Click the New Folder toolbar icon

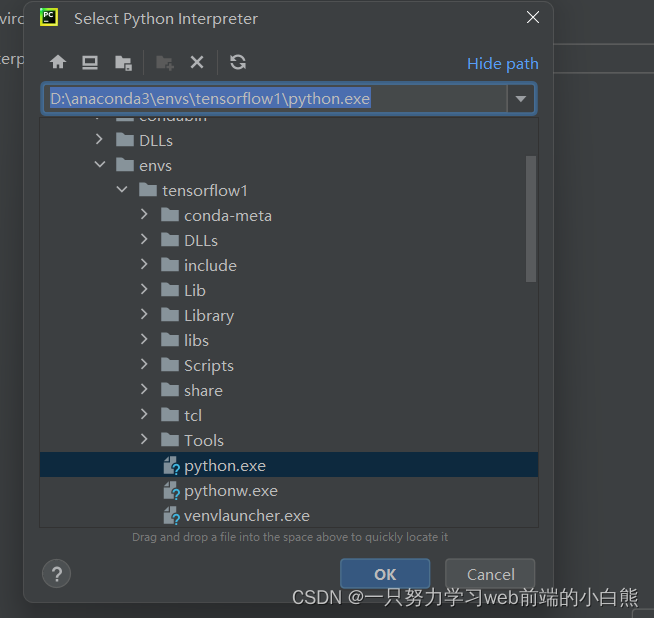[165, 63]
